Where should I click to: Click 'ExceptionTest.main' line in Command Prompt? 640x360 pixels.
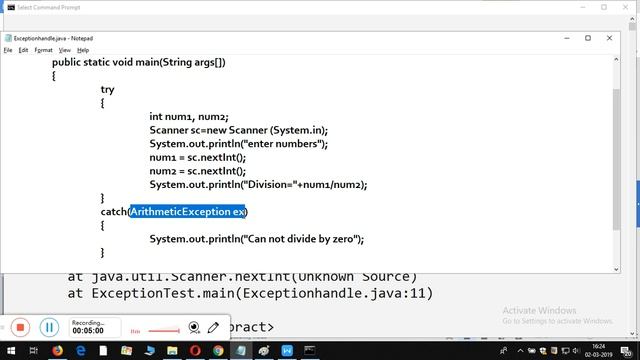250,293
